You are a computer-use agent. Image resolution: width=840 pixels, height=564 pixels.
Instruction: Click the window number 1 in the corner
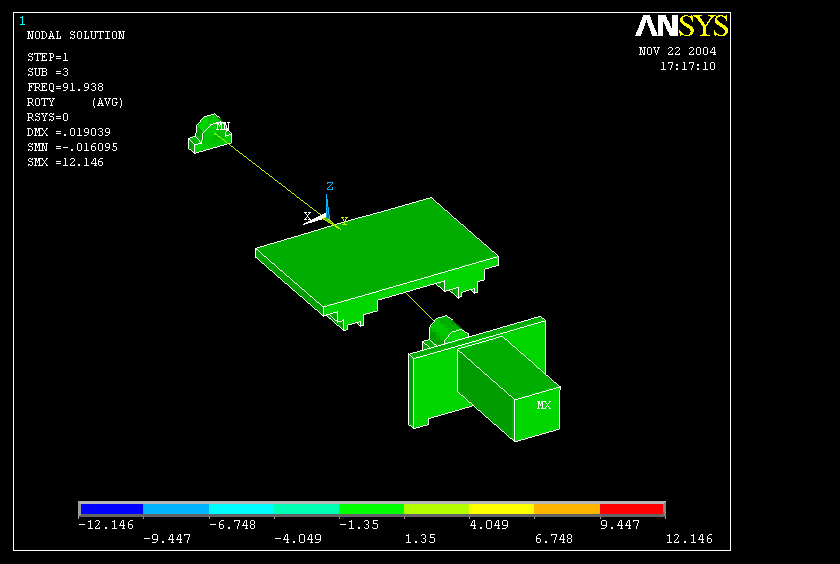click(22, 21)
